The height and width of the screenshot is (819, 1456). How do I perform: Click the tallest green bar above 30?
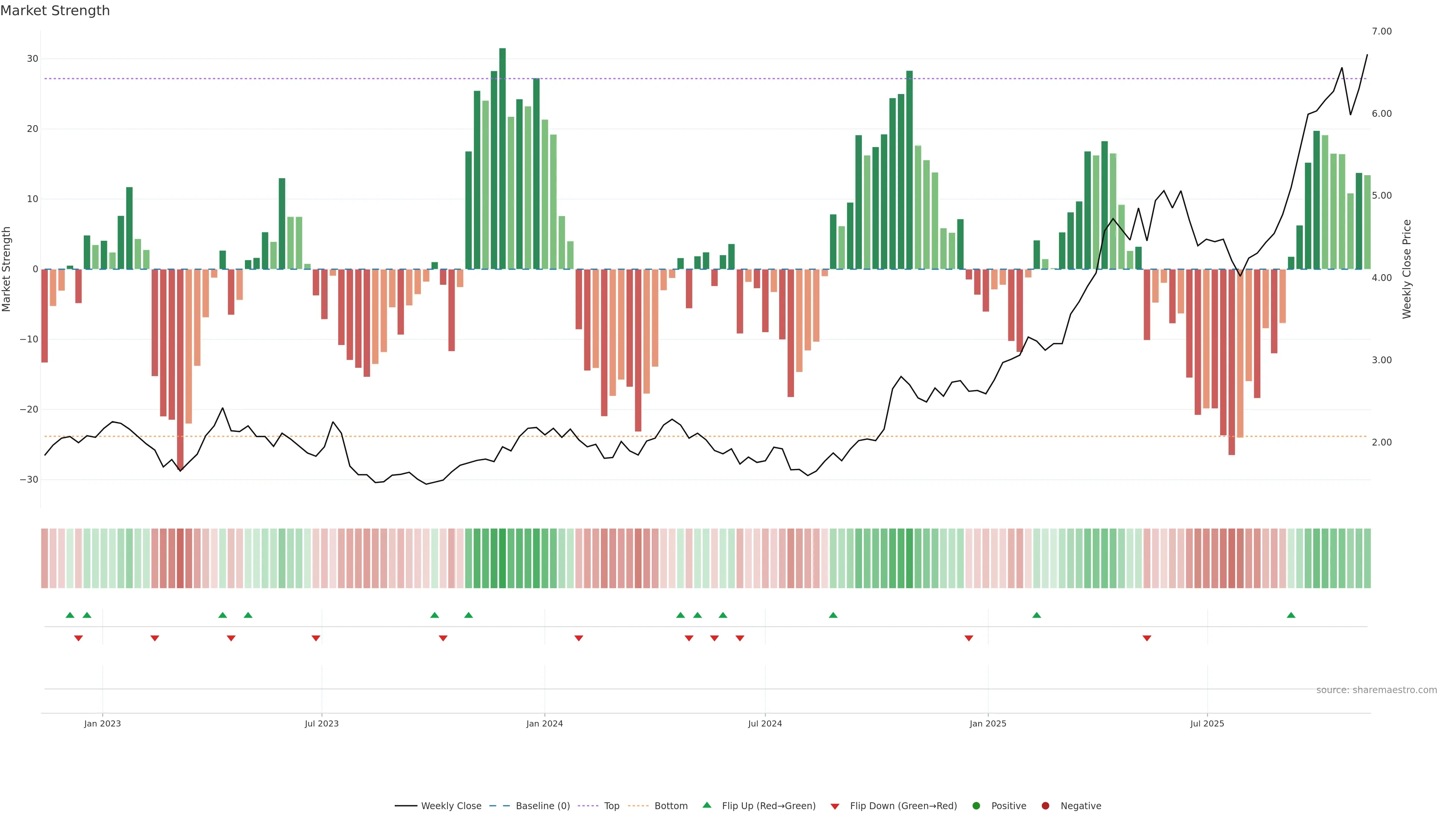pyautogui.click(x=502, y=158)
